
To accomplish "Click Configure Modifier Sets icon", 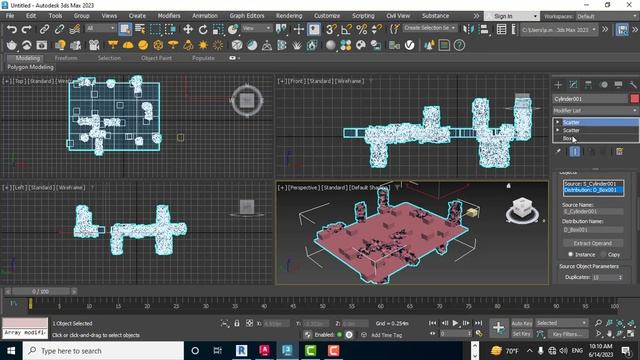I will [x=619, y=151].
